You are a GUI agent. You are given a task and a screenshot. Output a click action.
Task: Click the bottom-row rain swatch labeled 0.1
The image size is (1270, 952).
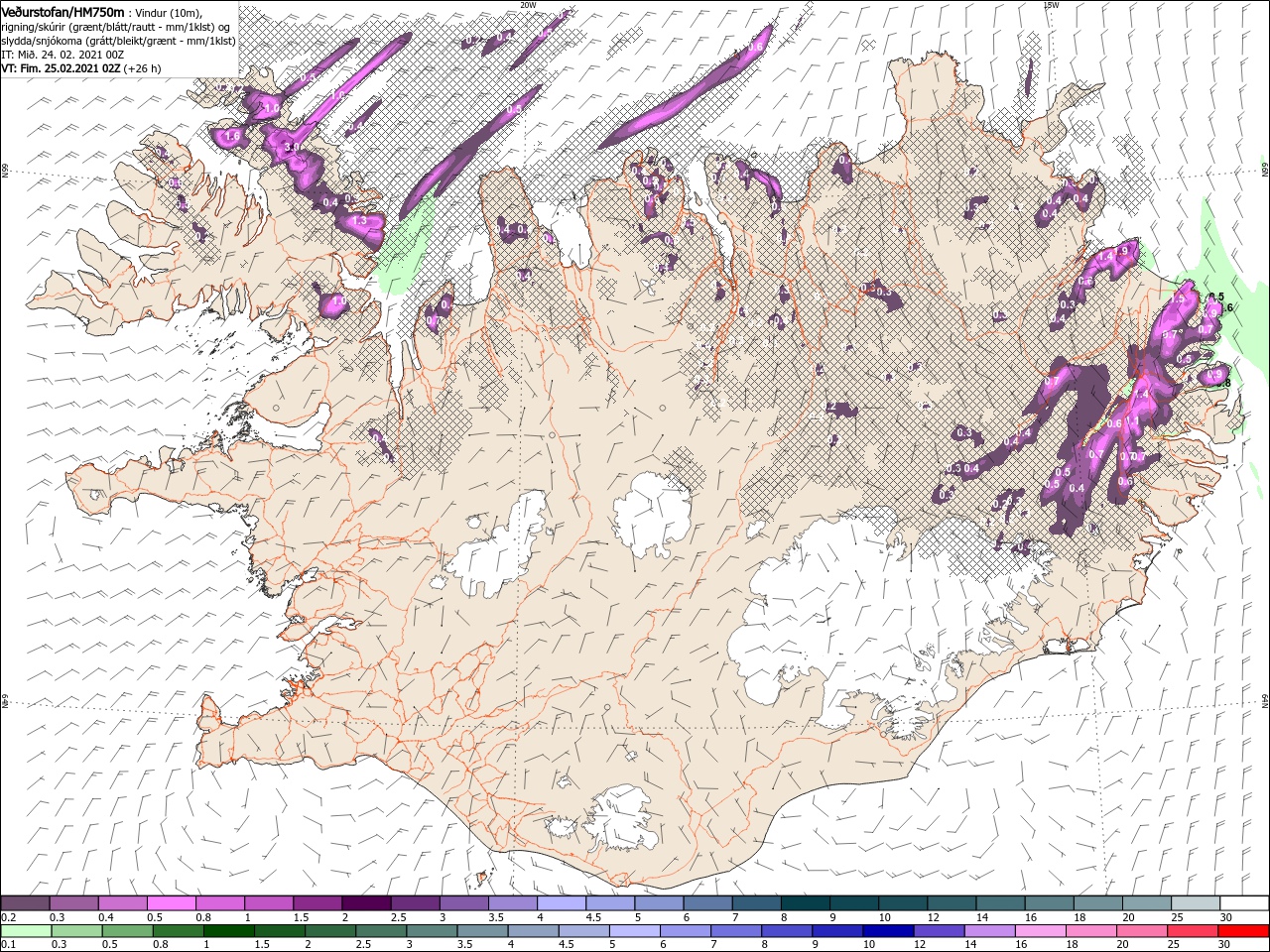tap(26, 931)
